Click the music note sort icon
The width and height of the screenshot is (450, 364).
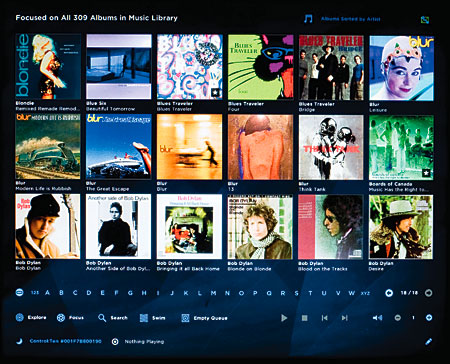[x=308, y=19]
